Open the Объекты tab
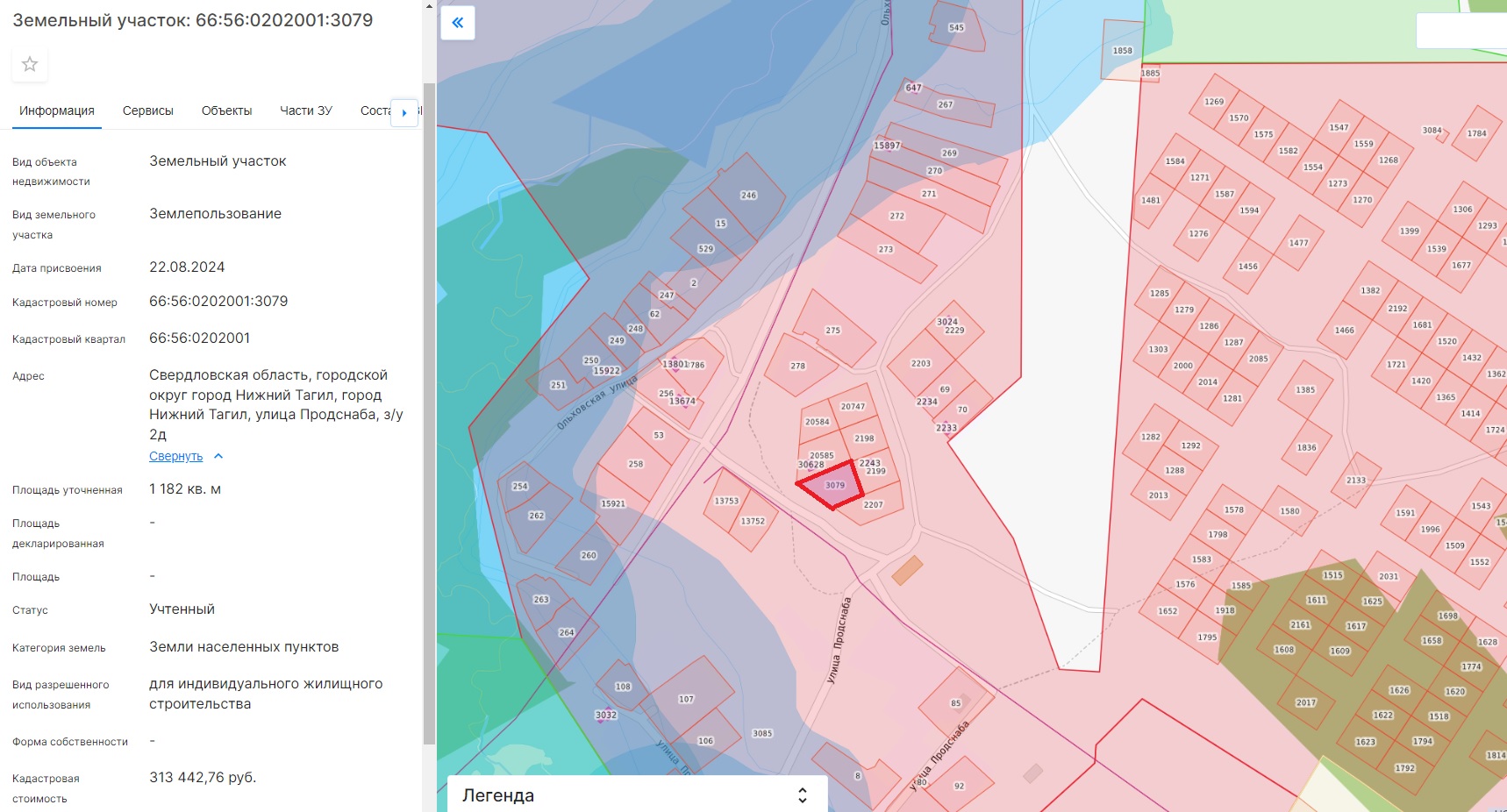 [226, 110]
